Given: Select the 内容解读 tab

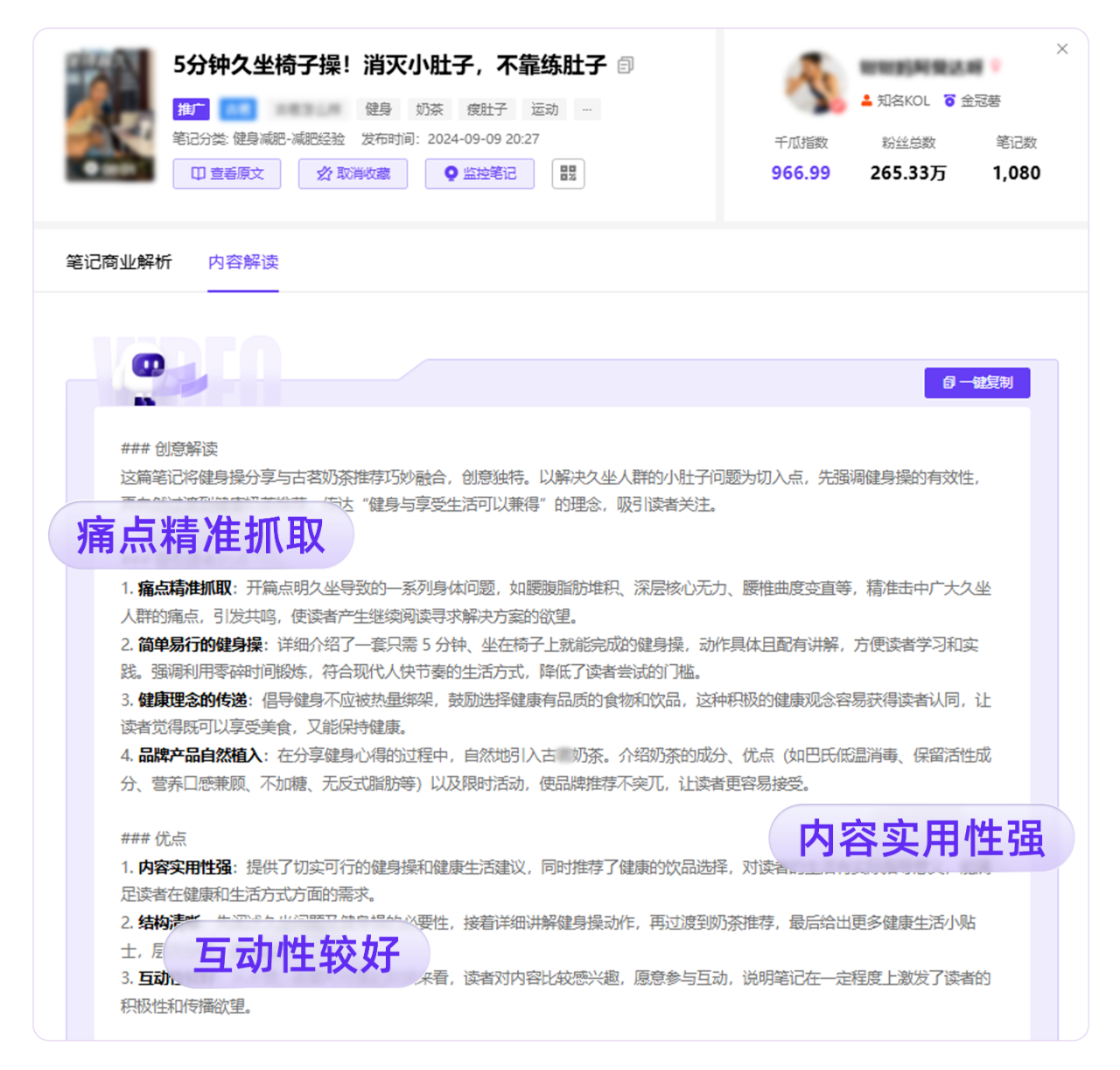Looking at the screenshot, I should [x=243, y=262].
